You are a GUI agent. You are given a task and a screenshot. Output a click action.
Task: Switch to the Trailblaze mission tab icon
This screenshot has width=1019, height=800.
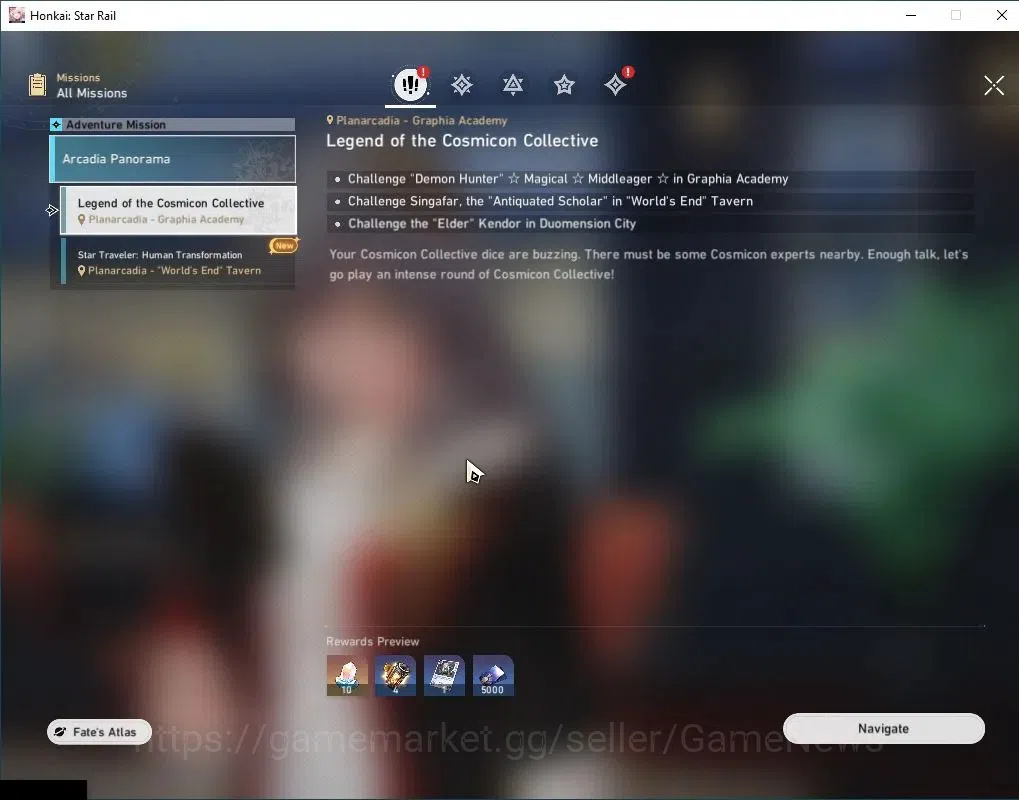click(x=461, y=85)
